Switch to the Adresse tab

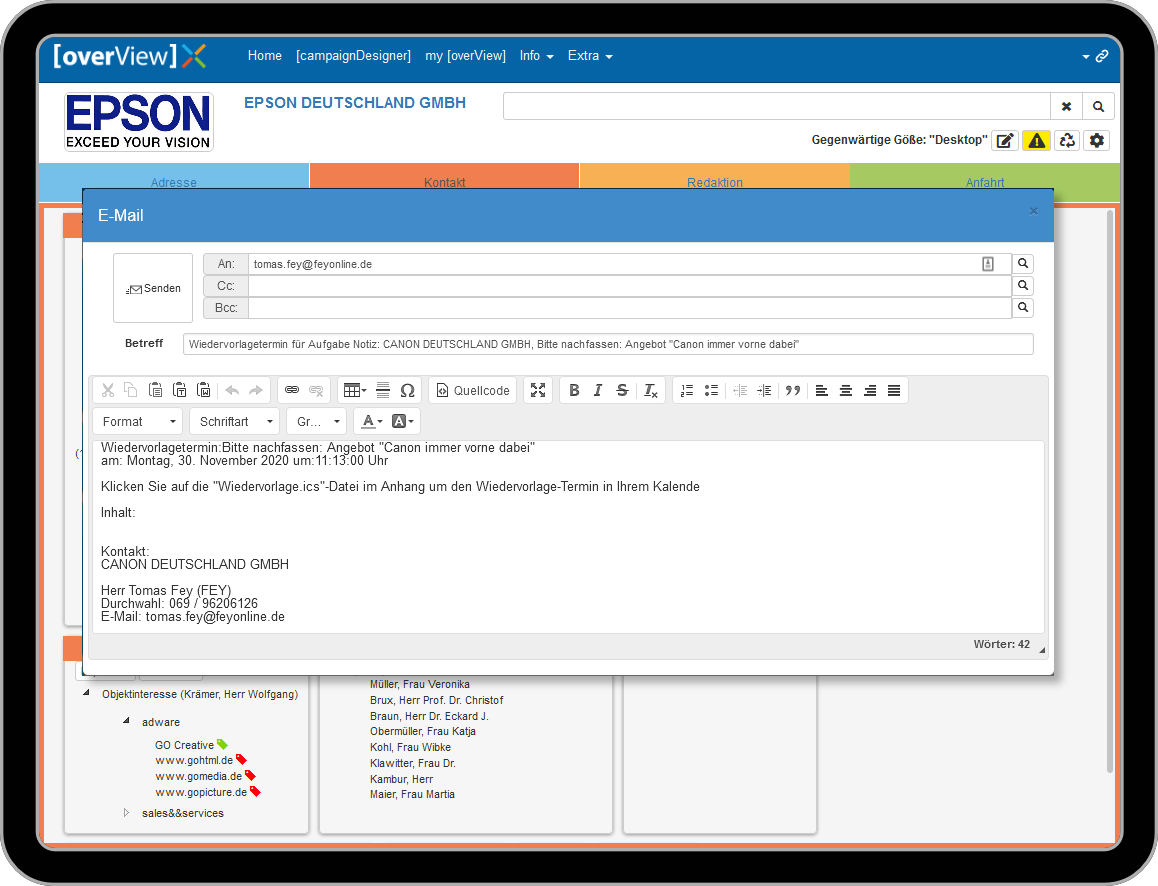pos(174,182)
